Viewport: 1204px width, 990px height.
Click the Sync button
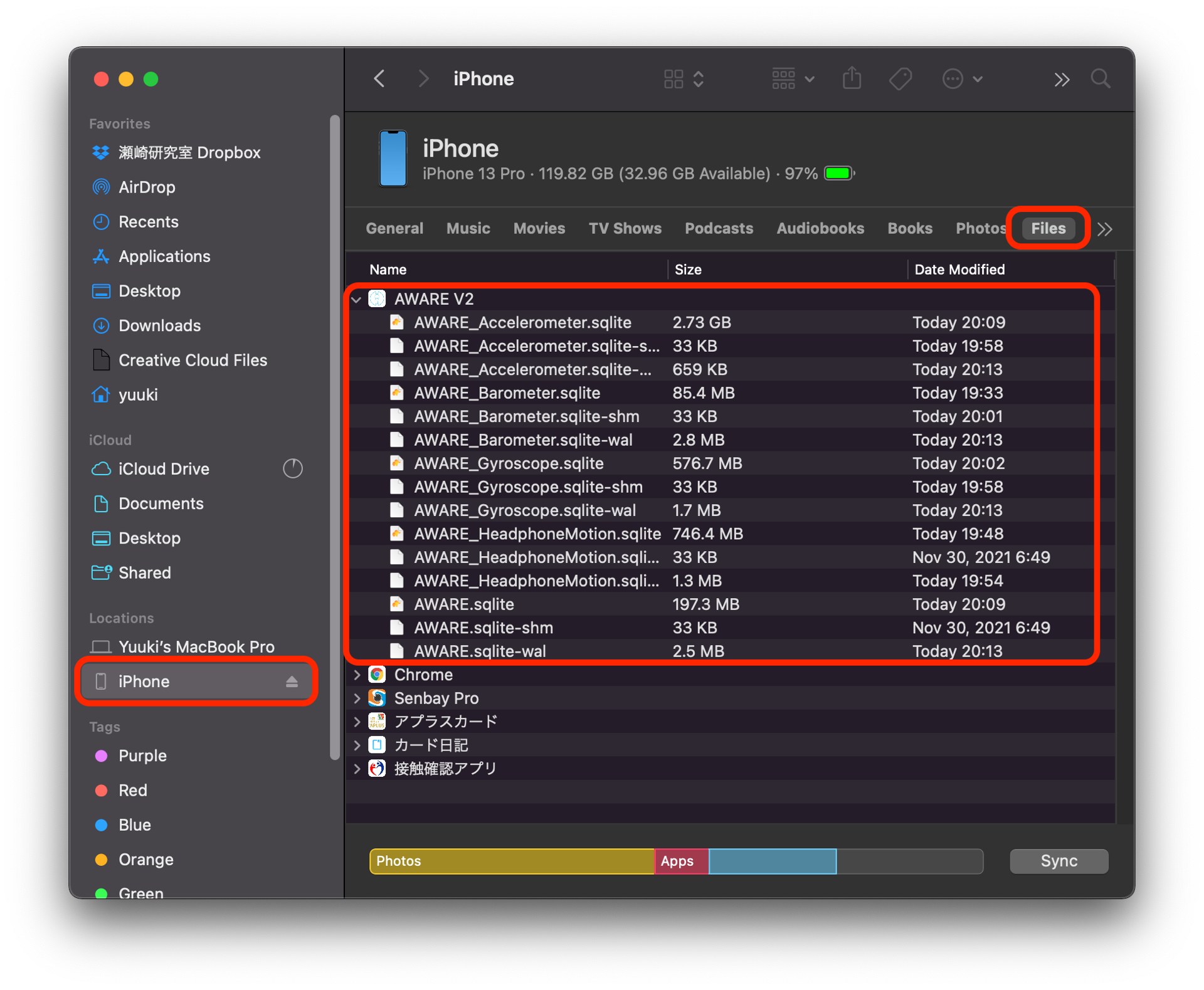pyautogui.click(x=1059, y=861)
